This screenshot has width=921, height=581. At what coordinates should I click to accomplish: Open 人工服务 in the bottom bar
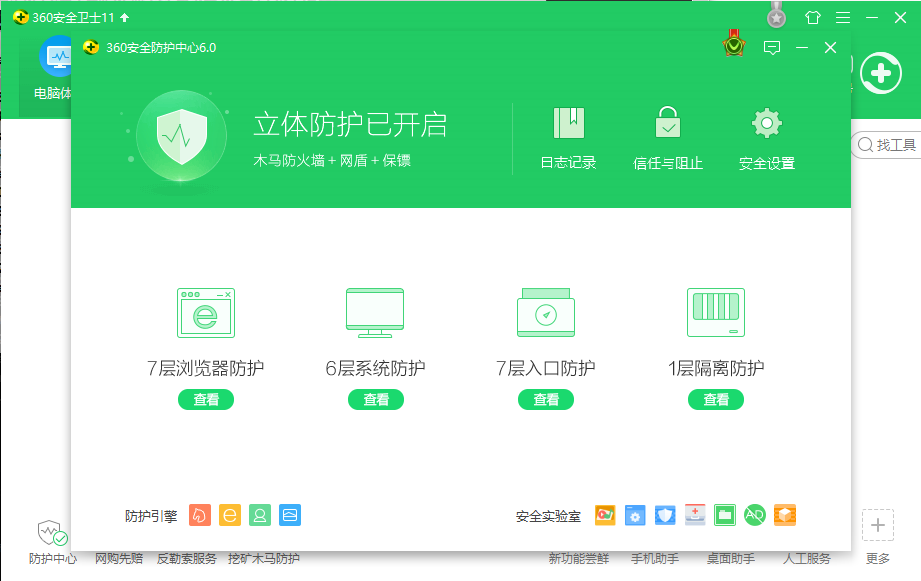807,559
